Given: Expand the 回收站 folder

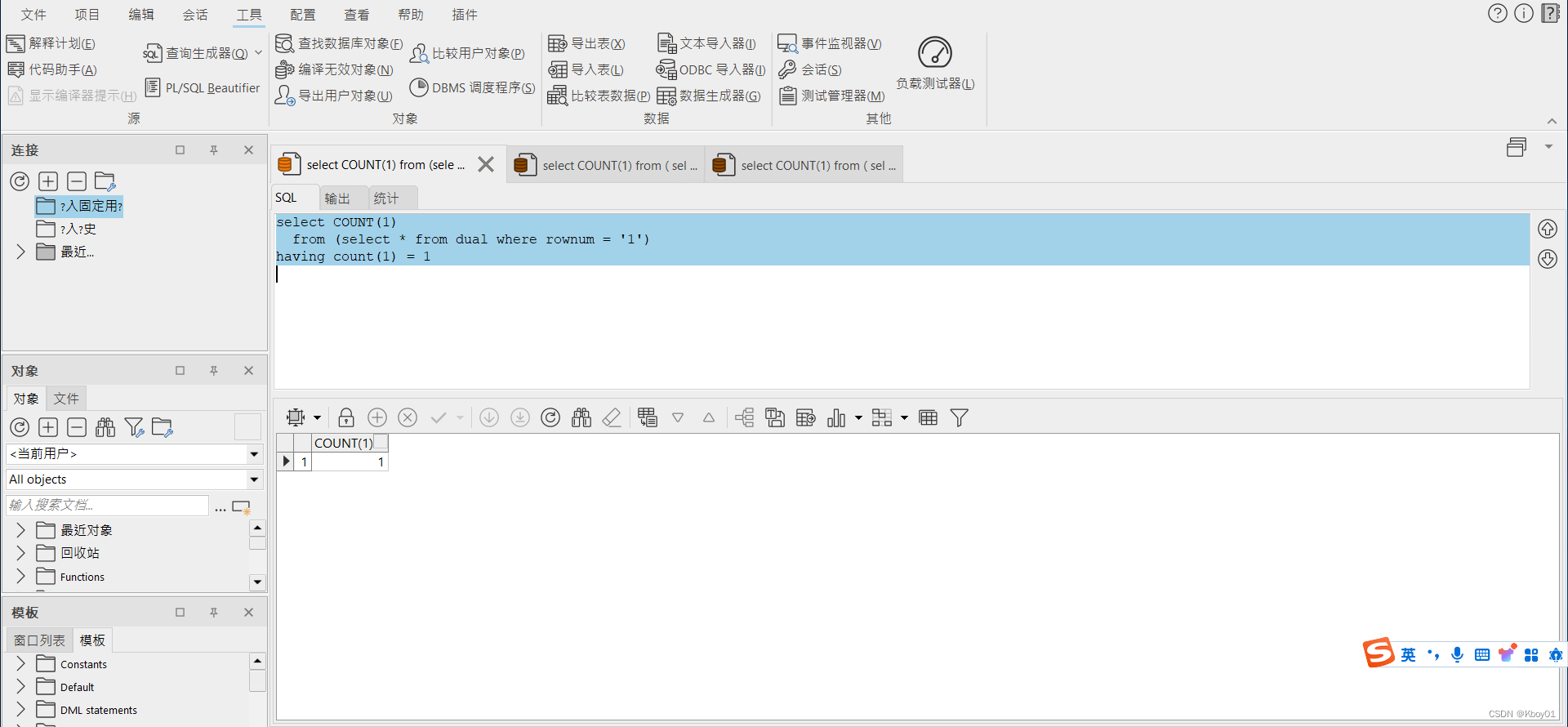Looking at the screenshot, I should click(x=20, y=553).
